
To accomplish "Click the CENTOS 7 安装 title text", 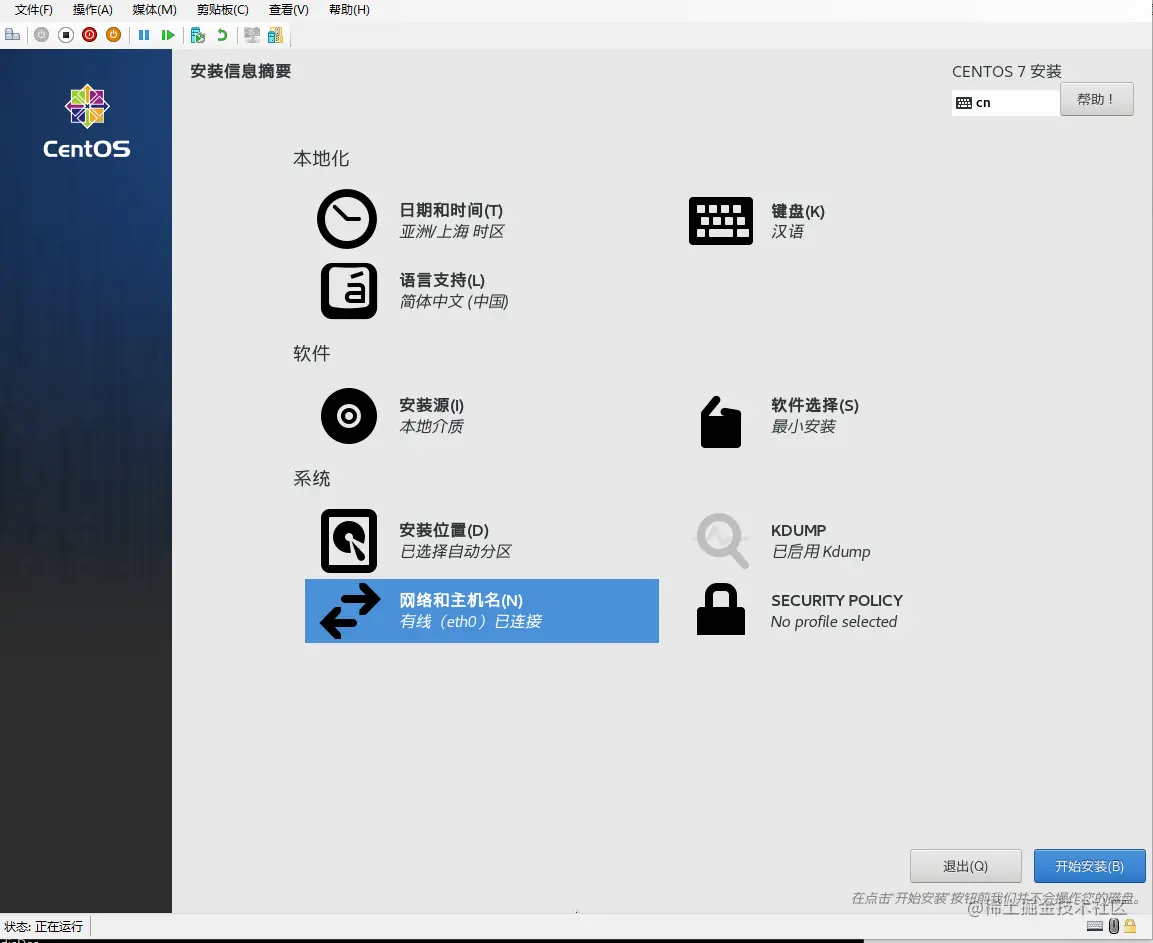I will point(1007,71).
